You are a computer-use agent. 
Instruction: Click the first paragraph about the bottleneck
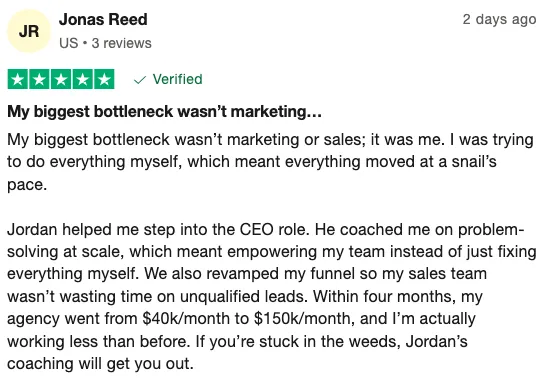[x=270, y=162]
